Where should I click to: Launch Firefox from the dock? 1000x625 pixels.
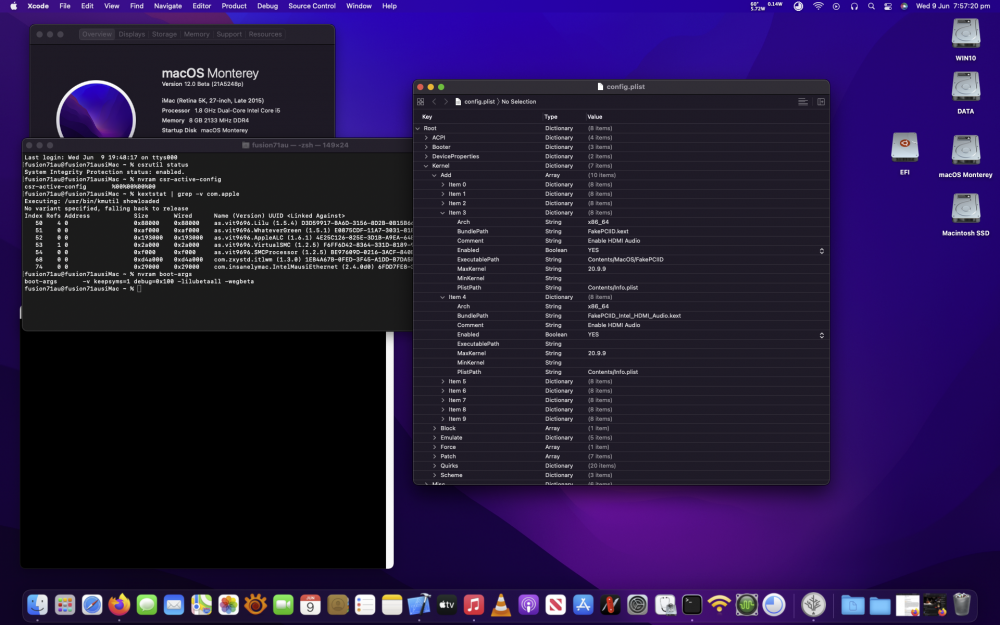119,605
